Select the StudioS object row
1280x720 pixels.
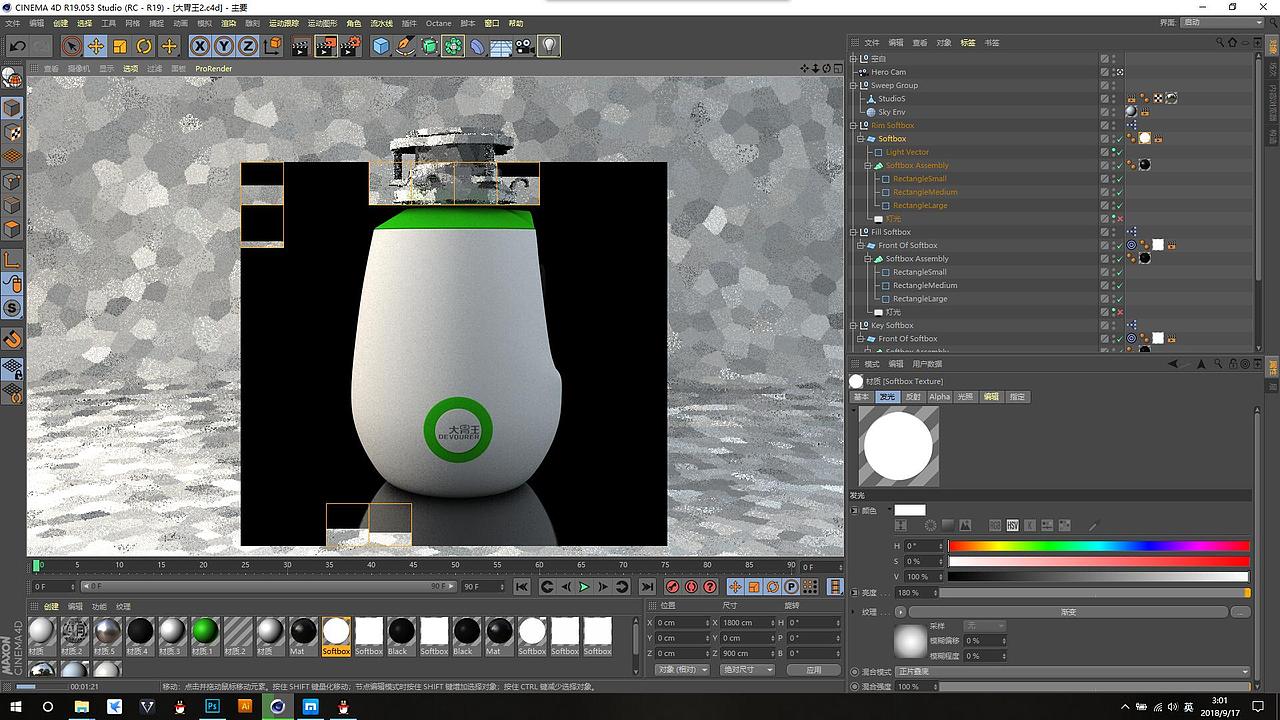(892, 99)
